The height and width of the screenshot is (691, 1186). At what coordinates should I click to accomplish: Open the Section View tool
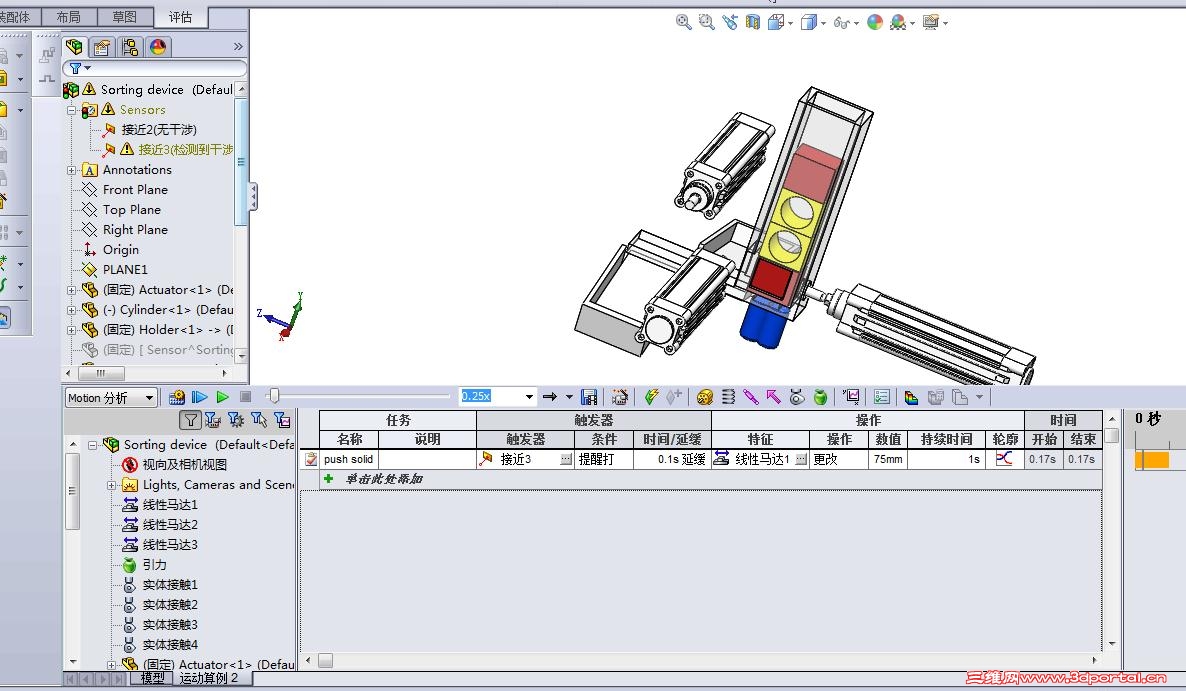(x=753, y=22)
